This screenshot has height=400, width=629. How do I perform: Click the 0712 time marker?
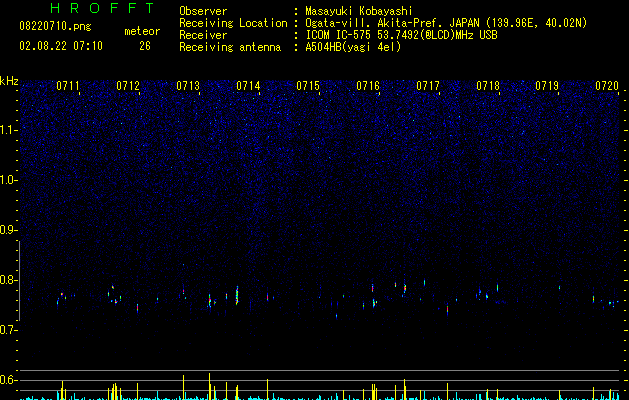tap(128, 86)
